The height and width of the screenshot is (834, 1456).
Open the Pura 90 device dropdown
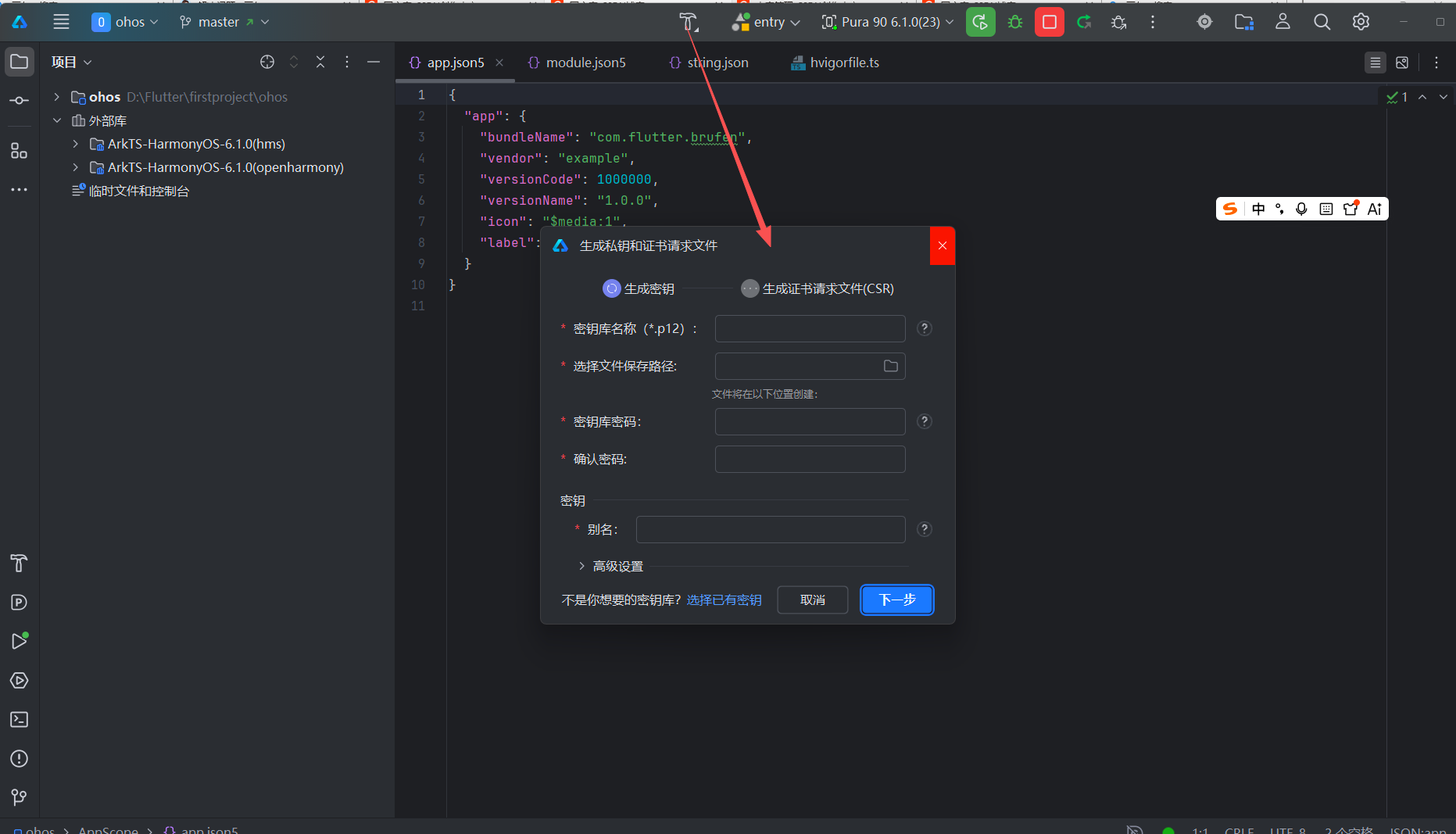[888, 22]
